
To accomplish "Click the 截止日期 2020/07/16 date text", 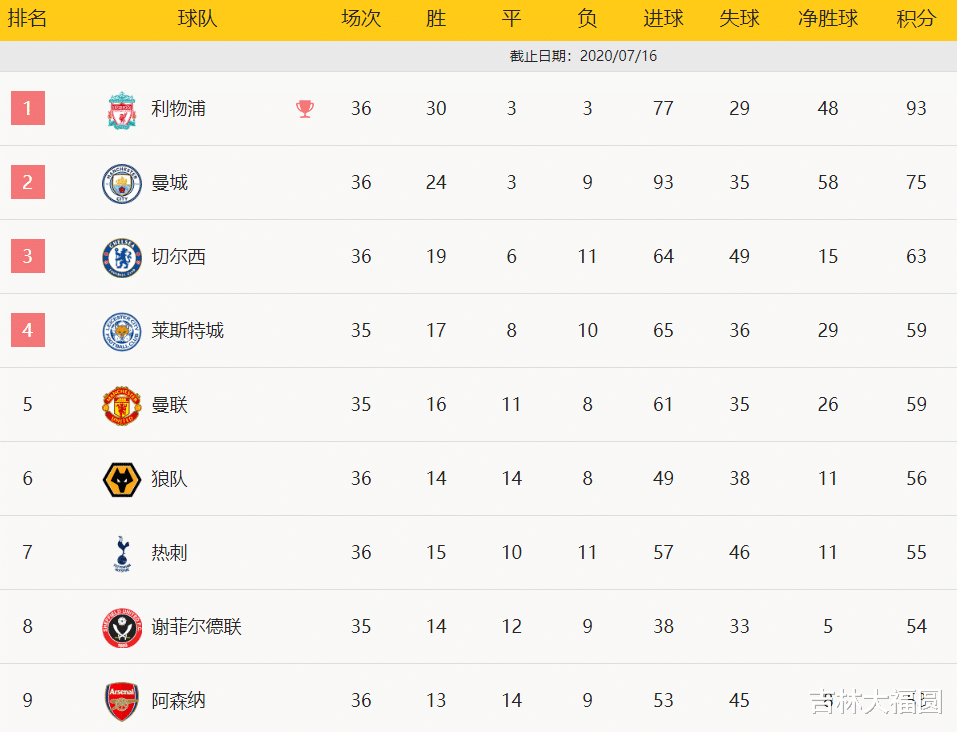I will coord(583,56).
